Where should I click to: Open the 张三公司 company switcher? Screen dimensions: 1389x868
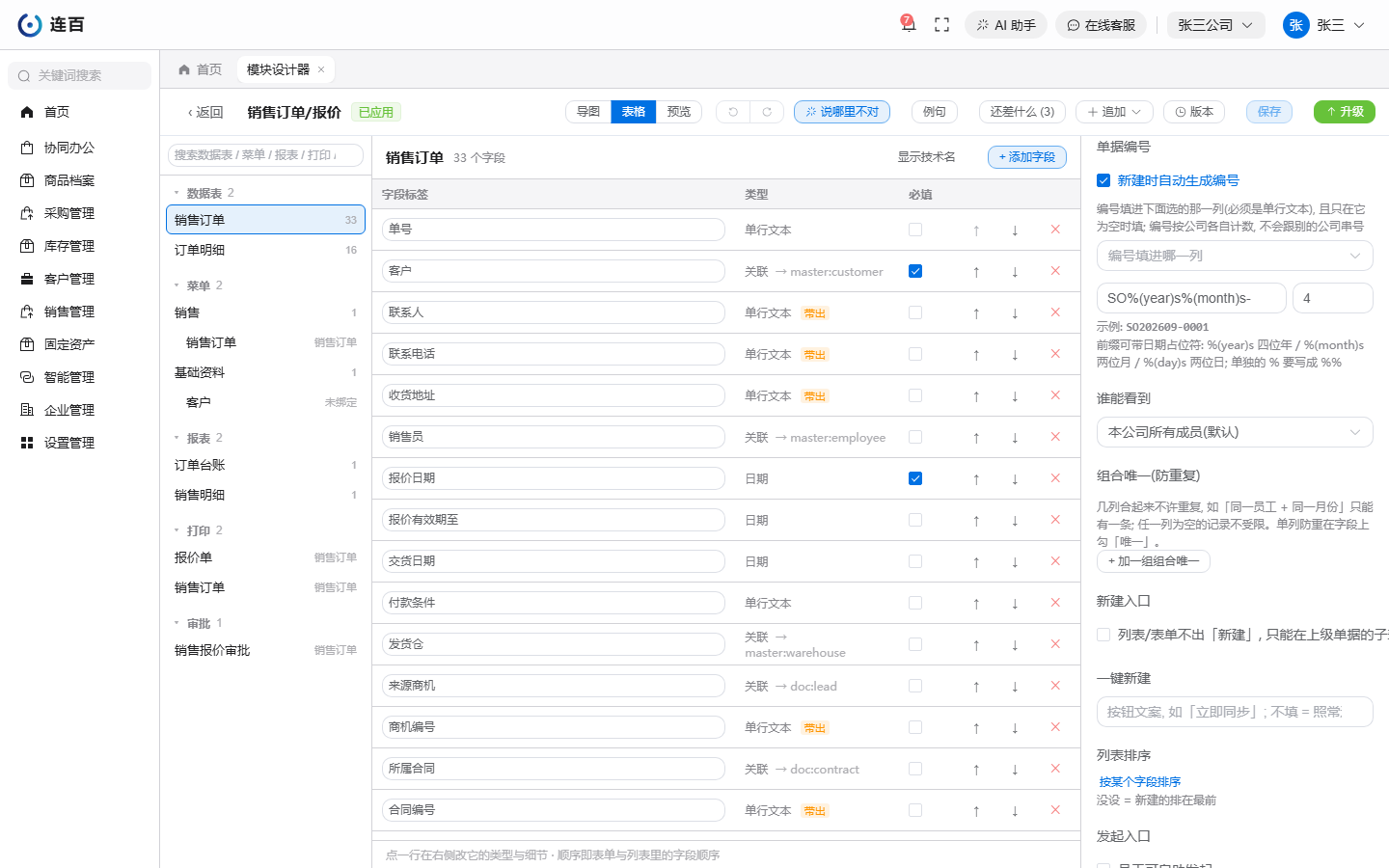pos(1215,25)
